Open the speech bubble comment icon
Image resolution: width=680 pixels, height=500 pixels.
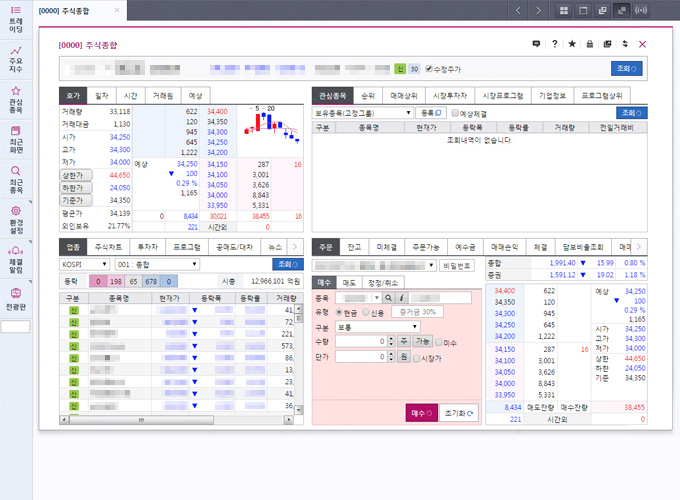tap(536, 44)
